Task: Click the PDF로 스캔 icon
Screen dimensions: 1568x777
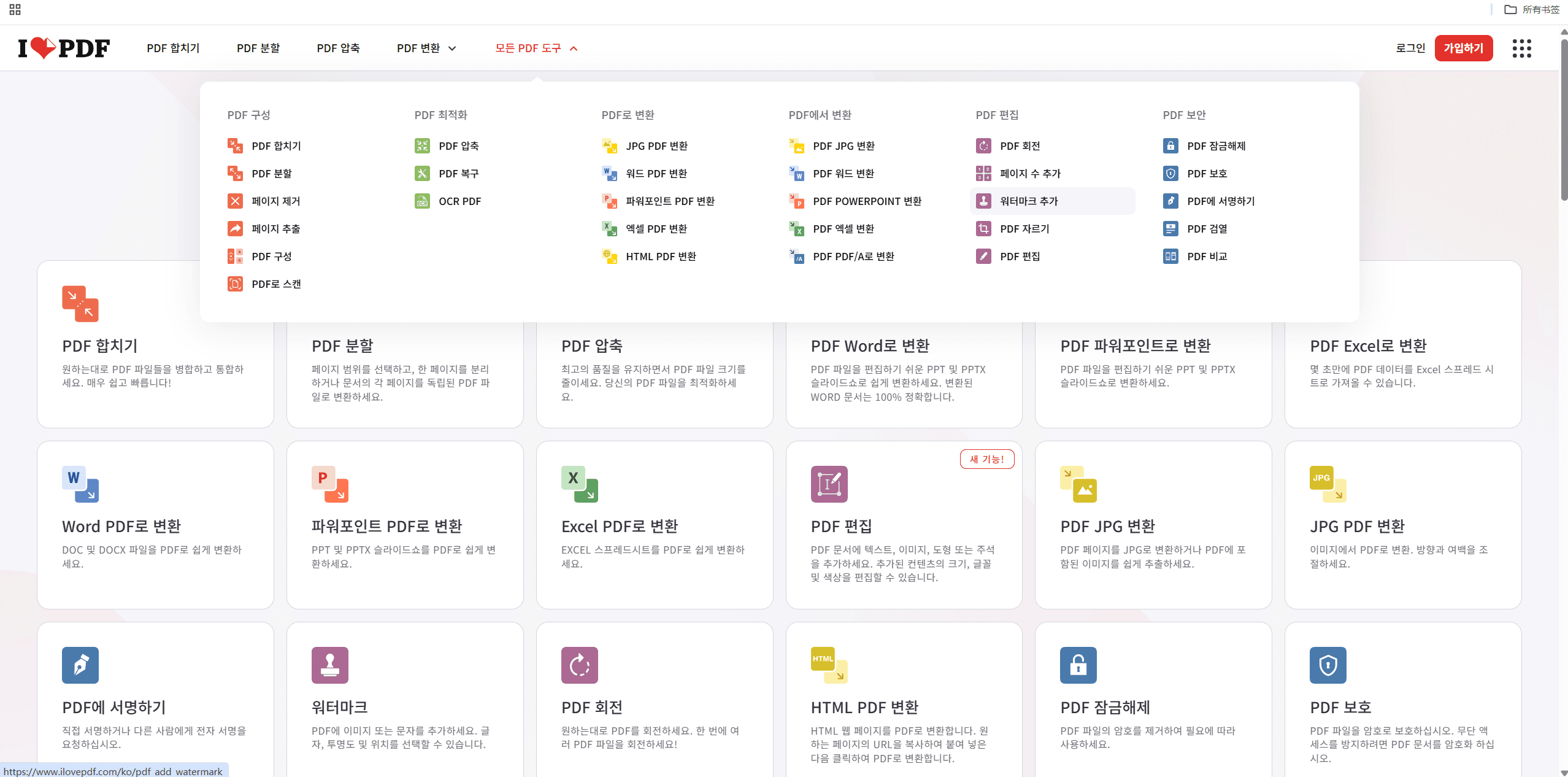Action: 235,284
